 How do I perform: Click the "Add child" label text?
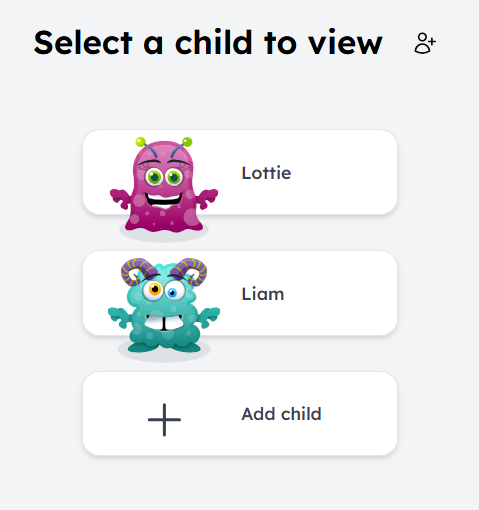click(281, 414)
